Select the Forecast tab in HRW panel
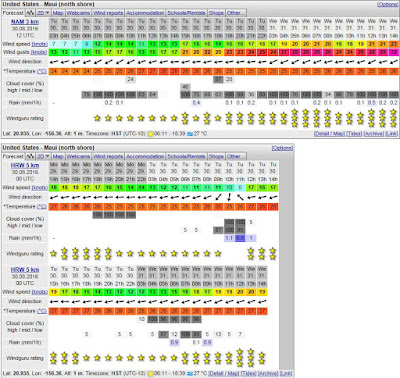400x378 pixels. tap(13, 156)
